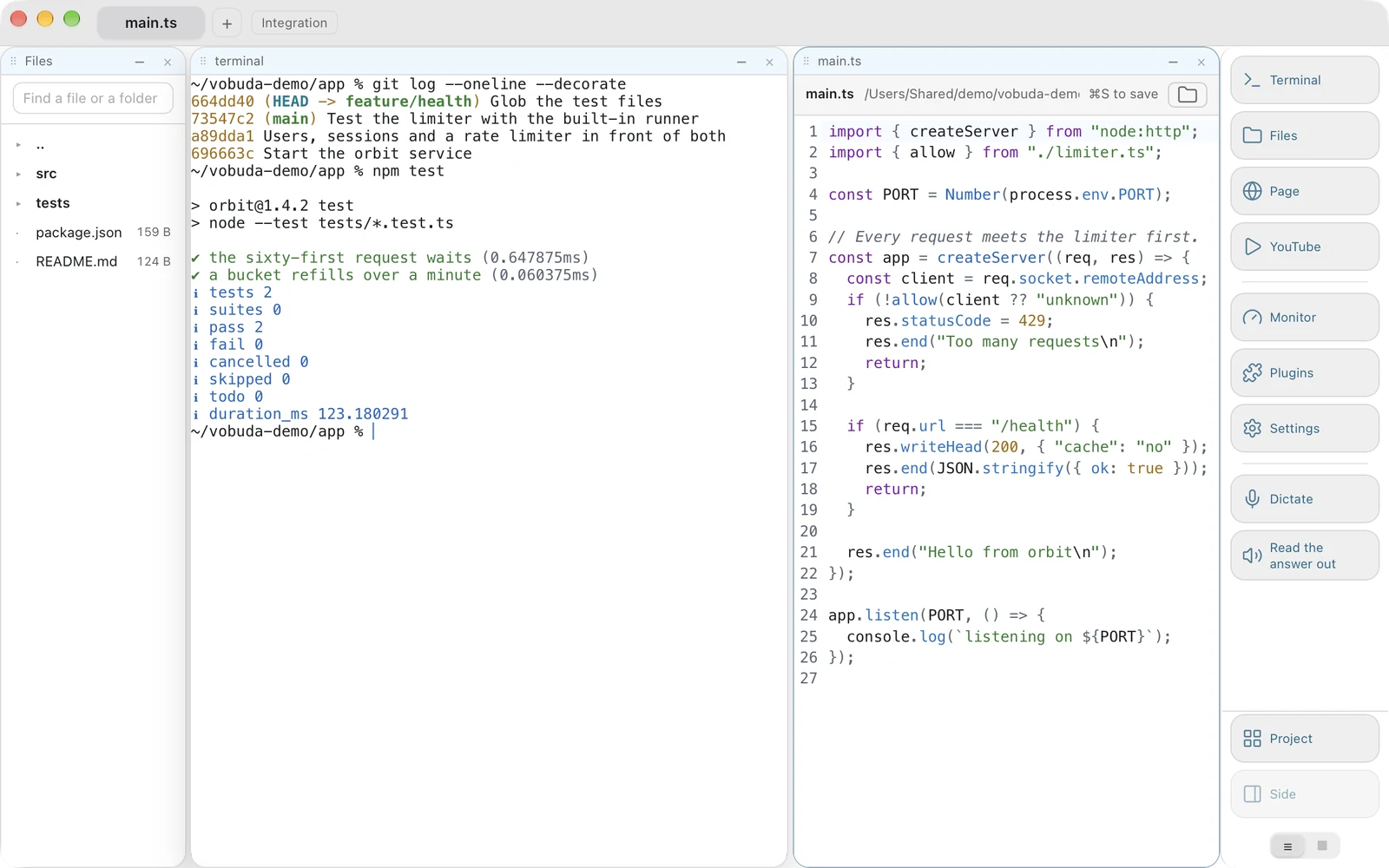This screenshot has height=868, width=1389.
Task: Expand the tests folder
Action: click(x=19, y=203)
